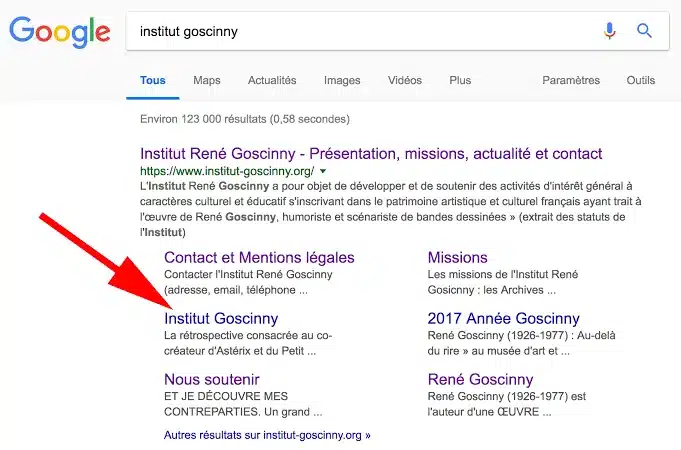Open the René Goscinny sitelink

tap(480, 379)
